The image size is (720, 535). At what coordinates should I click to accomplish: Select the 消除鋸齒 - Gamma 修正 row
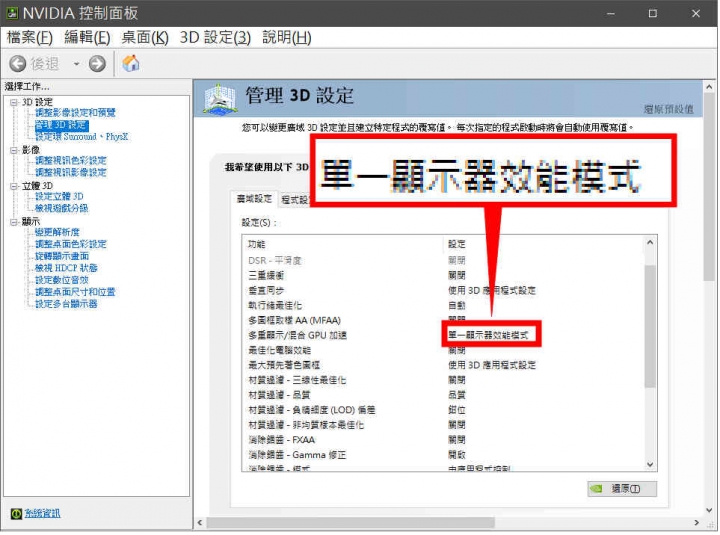(x=443, y=456)
